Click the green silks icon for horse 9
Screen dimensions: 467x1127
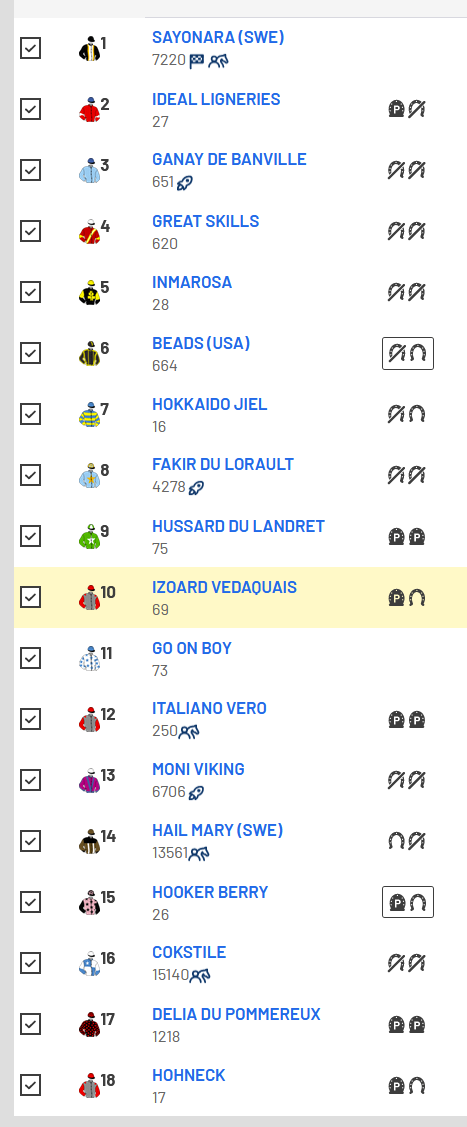tap(89, 536)
